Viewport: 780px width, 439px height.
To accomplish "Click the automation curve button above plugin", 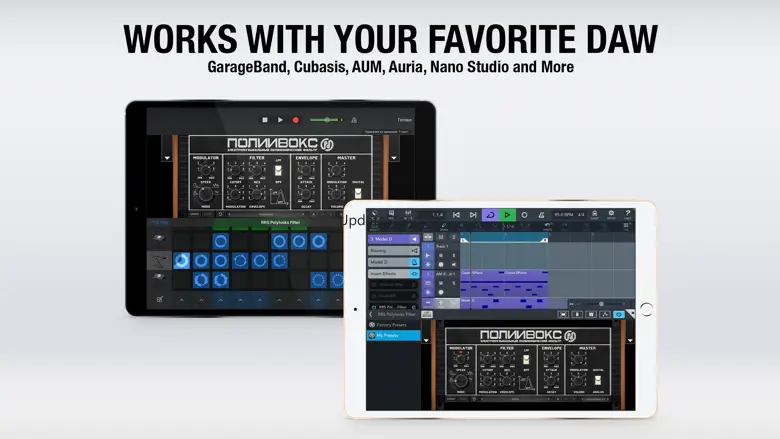I will pyautogui.click(x=605, y=314).
